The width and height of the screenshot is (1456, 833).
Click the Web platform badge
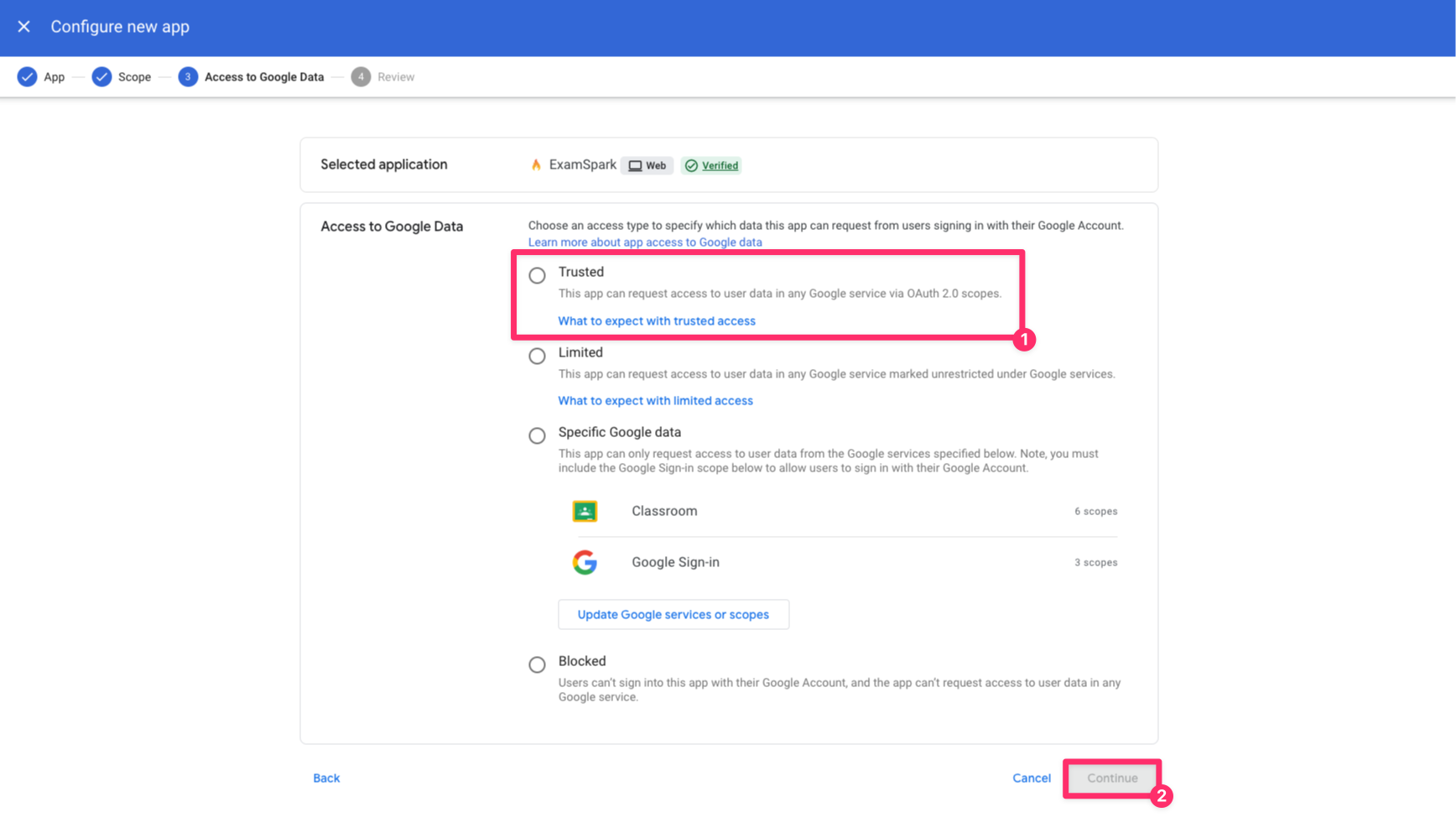pyautogui.click(x=647, y=165)
